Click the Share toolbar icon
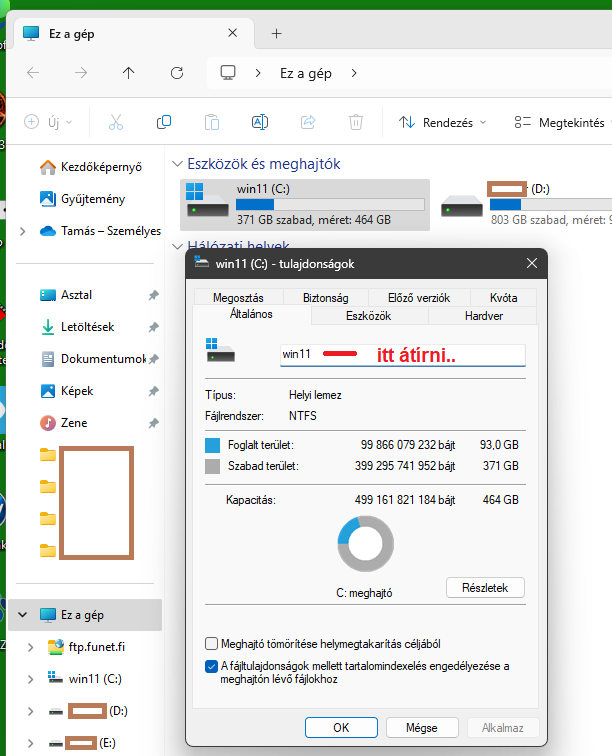The image size is (612, 756). [308, 122]
